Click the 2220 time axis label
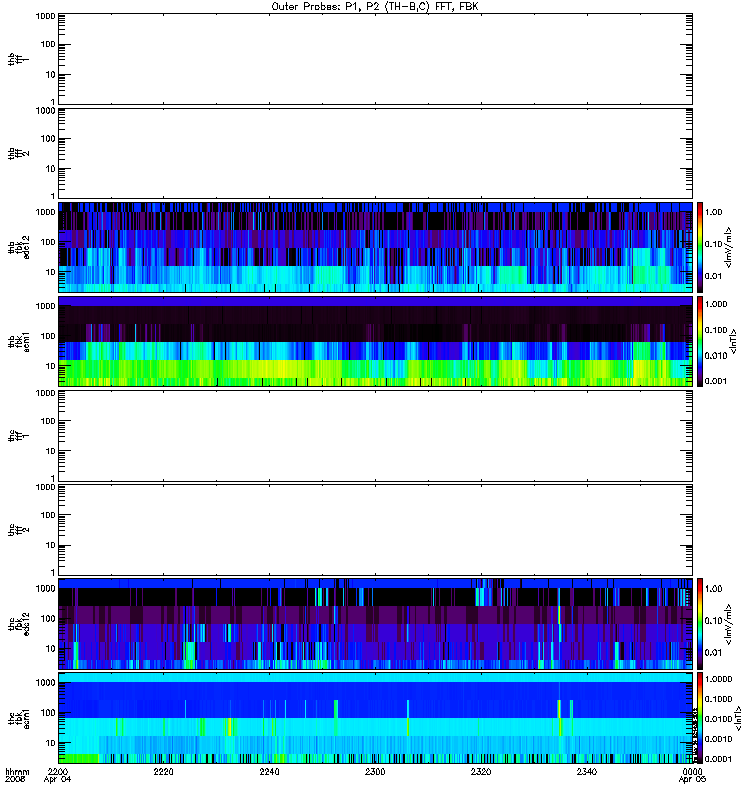The image size is (750, 800). pos(163,771)
